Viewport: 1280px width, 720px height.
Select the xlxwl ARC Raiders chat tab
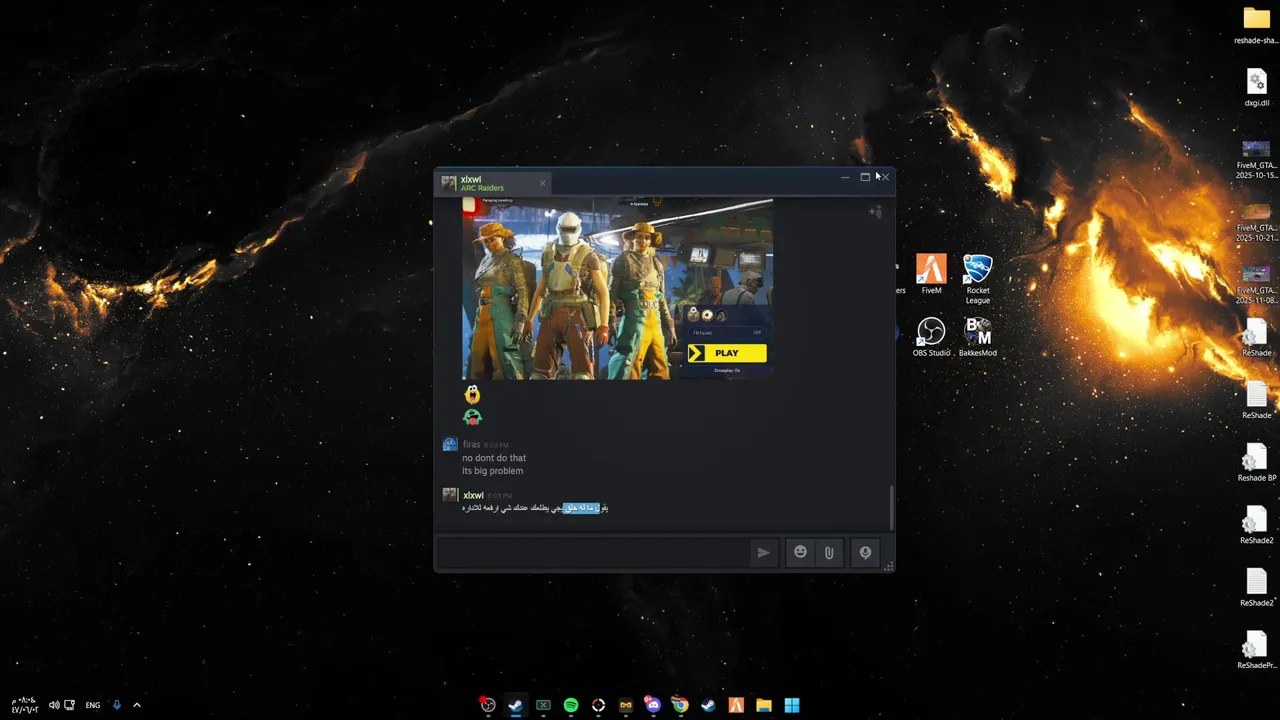click(x=495, y=183)
